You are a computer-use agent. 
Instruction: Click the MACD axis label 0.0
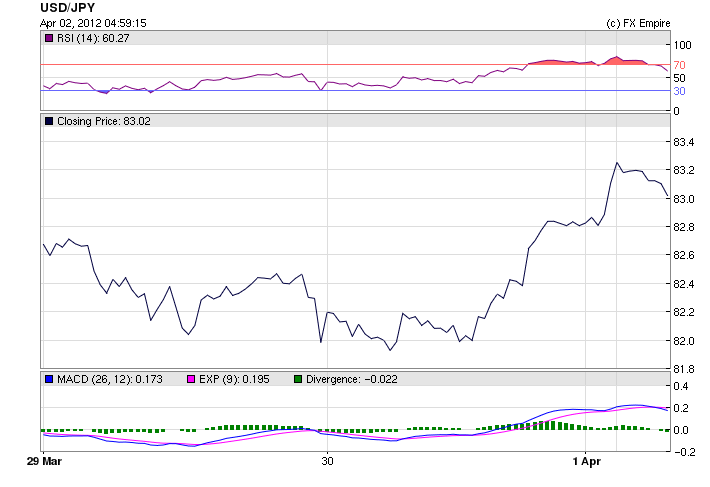681,430
